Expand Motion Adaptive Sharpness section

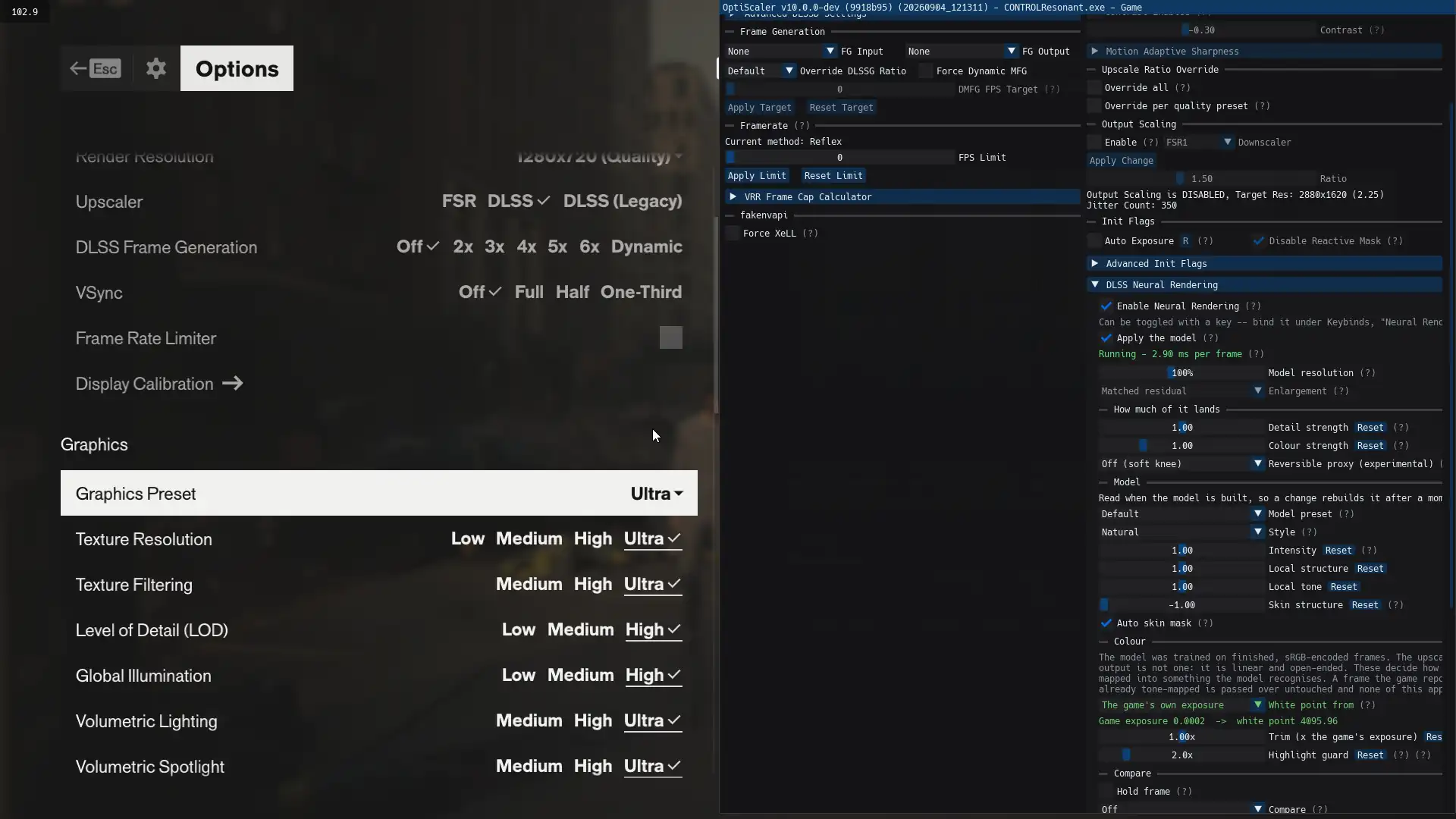[x=1264, y=52]
